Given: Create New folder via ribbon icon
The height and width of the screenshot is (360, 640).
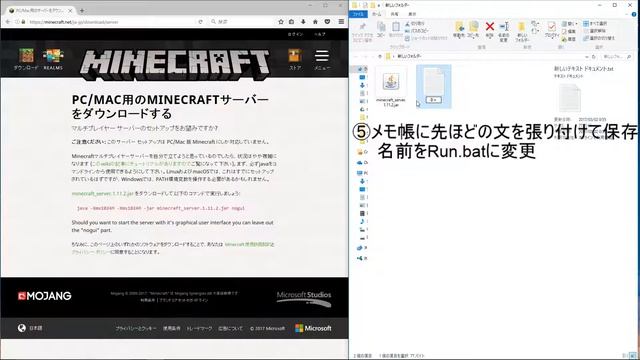Looking at the screenshot, I should tap(522, 32).
